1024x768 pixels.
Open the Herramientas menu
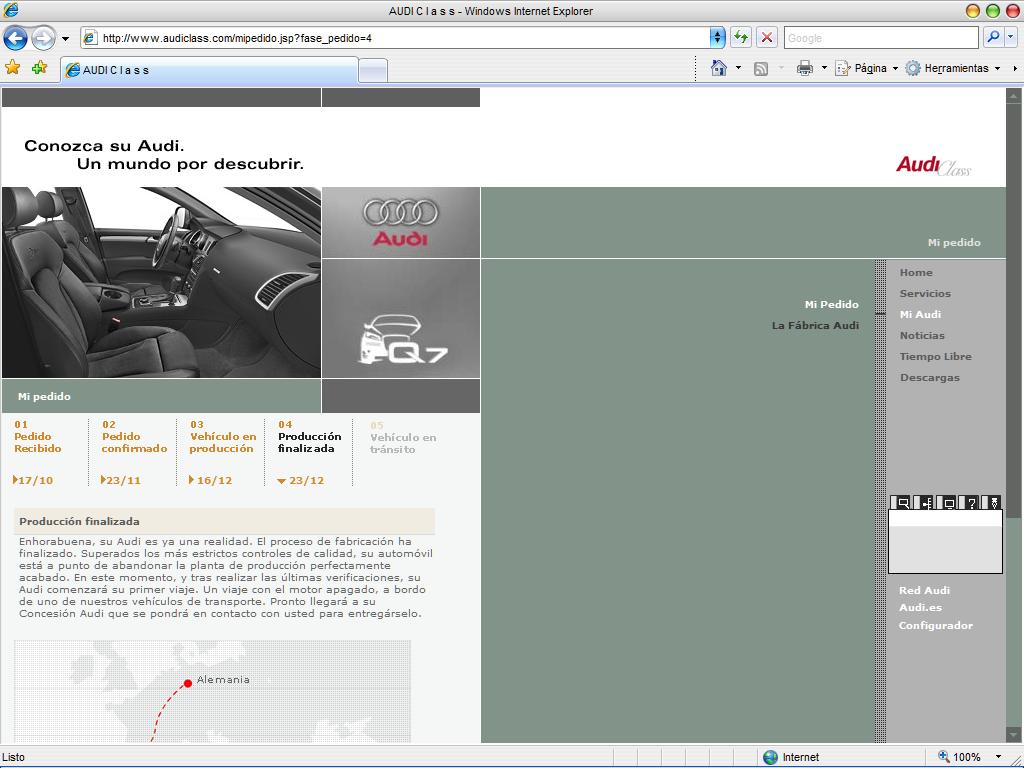coord(953,68)
